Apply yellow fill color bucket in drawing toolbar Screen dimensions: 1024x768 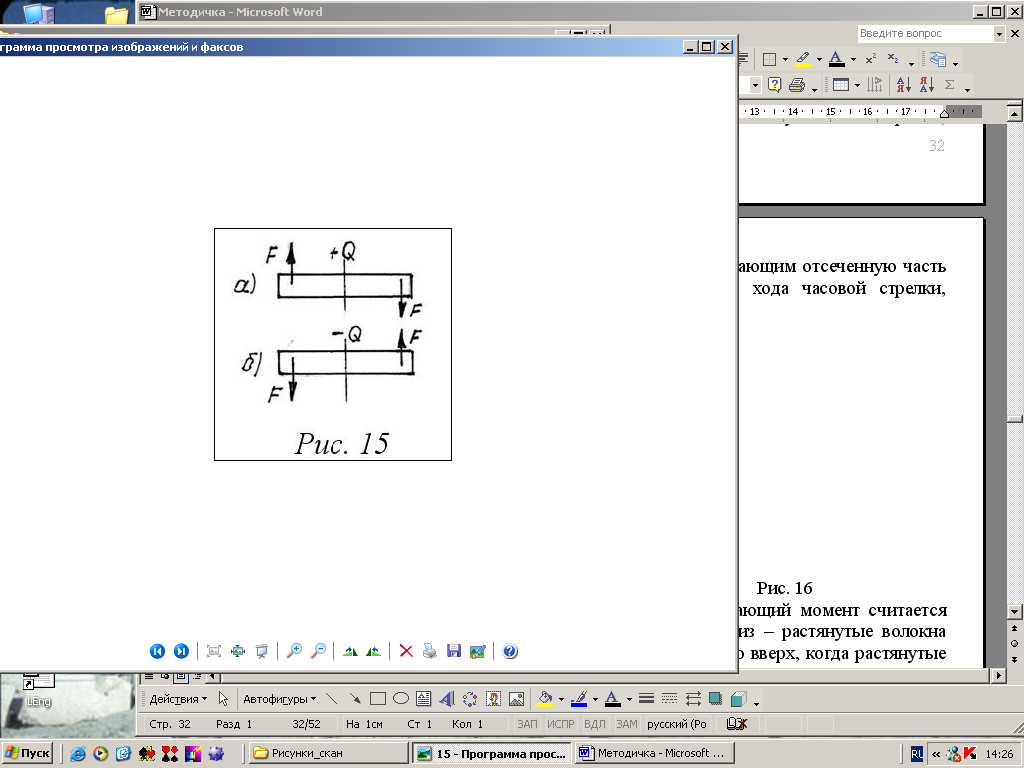point(545,699)
